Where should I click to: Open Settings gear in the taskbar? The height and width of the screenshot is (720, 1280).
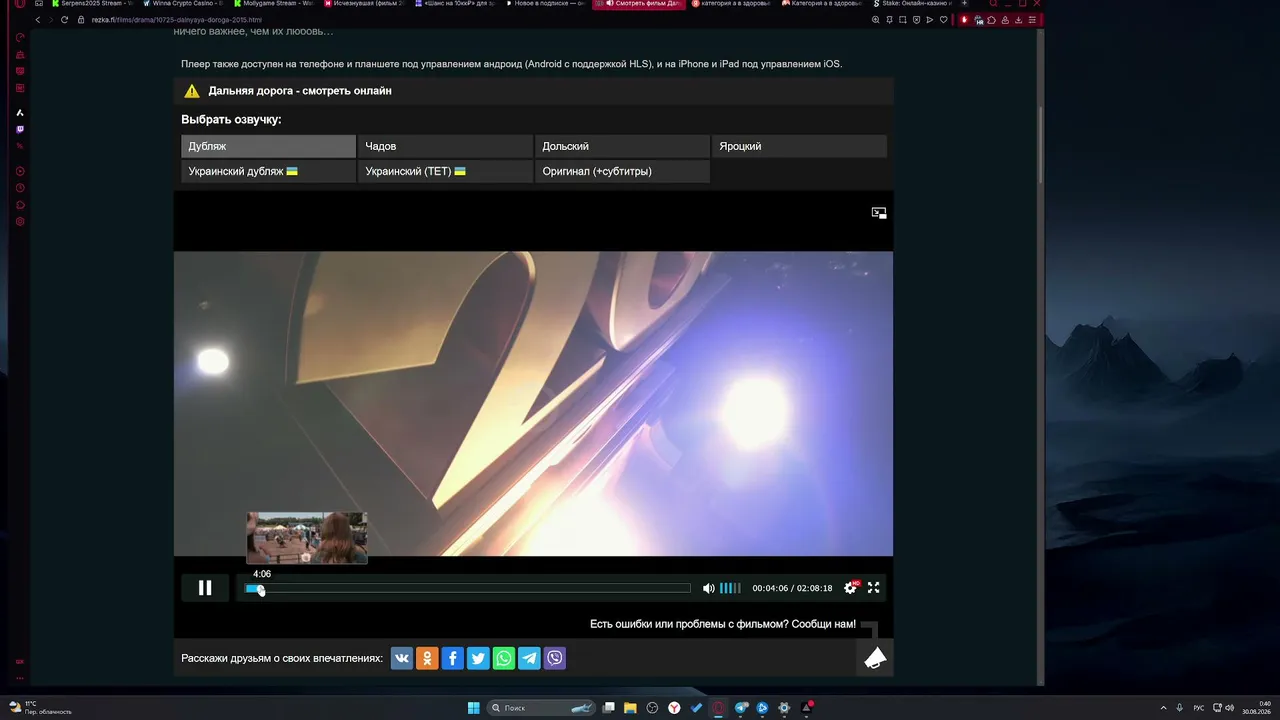pos(784,708)
